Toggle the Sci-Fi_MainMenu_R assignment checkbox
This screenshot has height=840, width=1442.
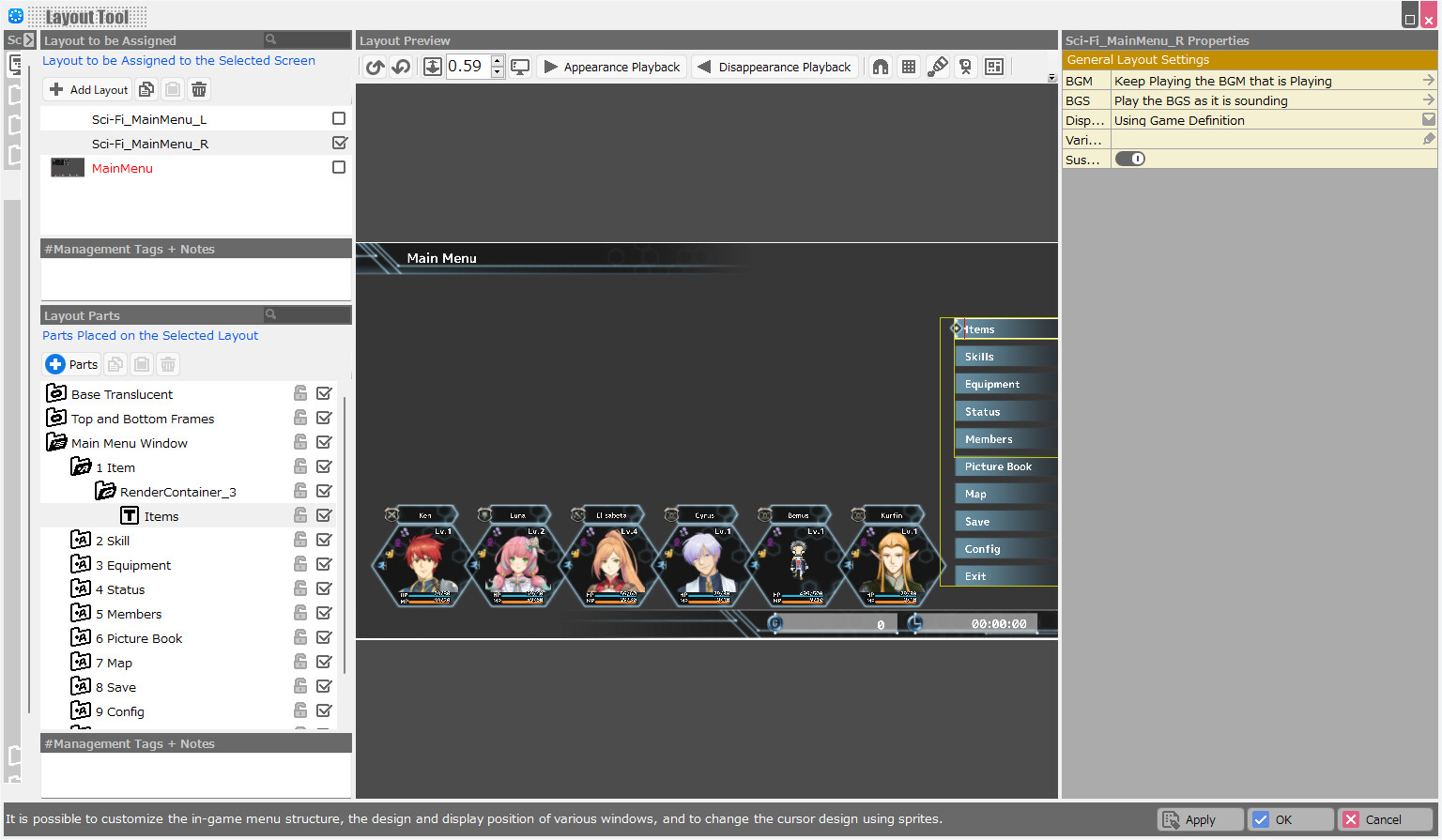[x=340, y=144]
